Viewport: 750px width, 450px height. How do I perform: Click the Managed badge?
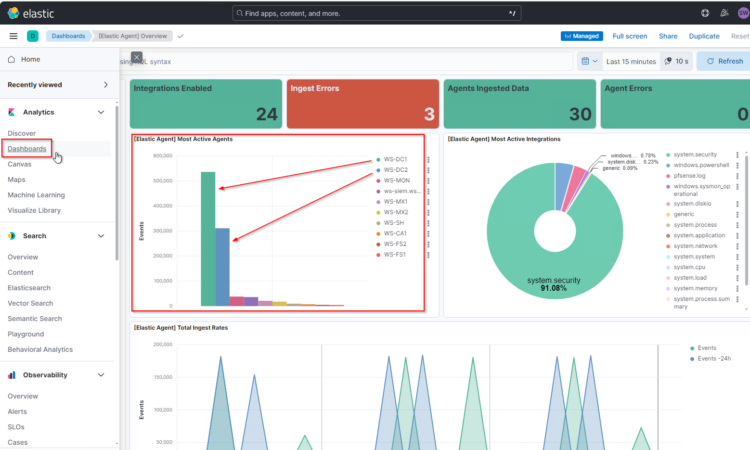click(x=582, y=36)
